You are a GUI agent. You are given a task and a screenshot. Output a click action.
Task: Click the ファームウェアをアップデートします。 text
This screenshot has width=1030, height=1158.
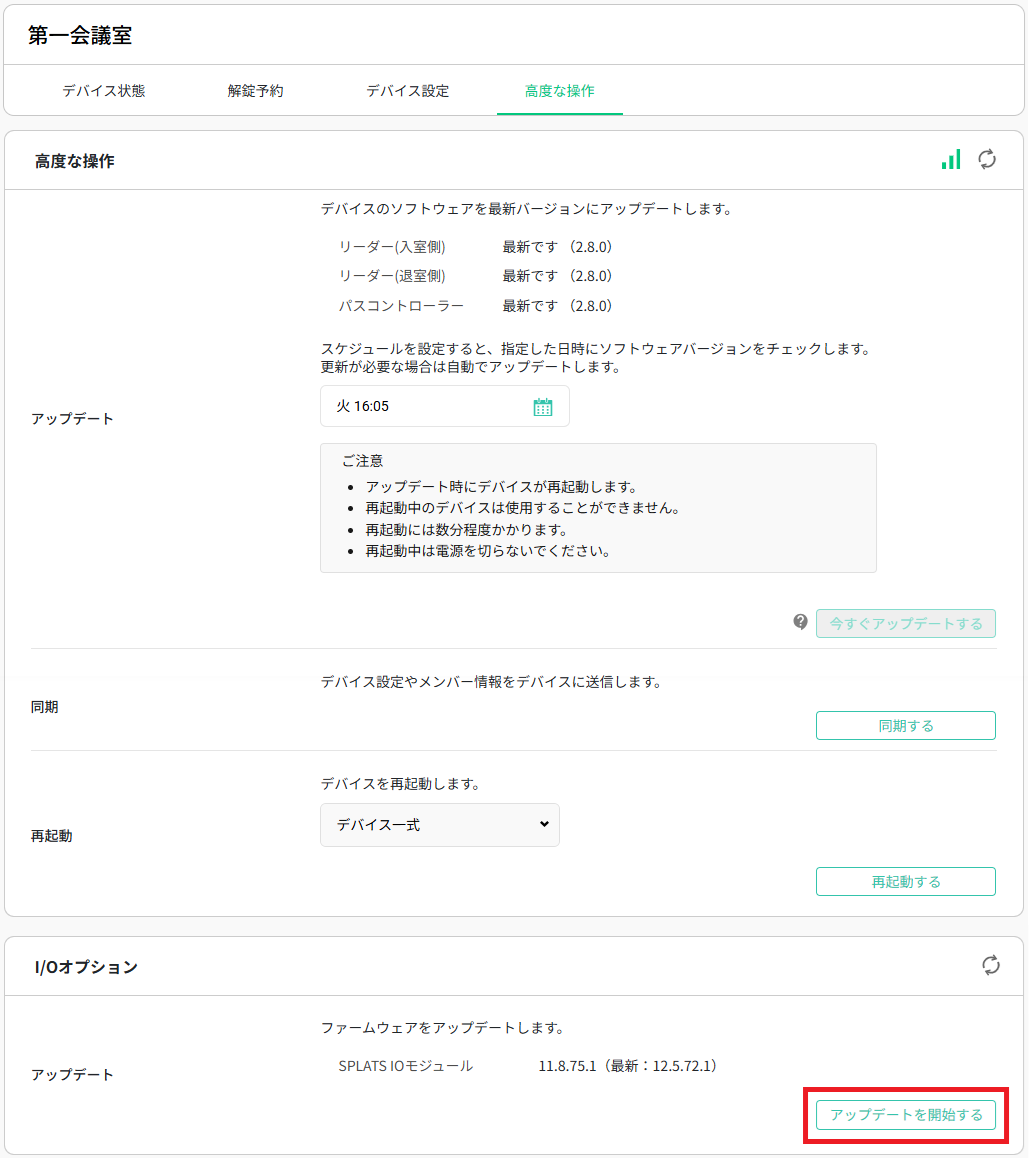(443, 1027)
